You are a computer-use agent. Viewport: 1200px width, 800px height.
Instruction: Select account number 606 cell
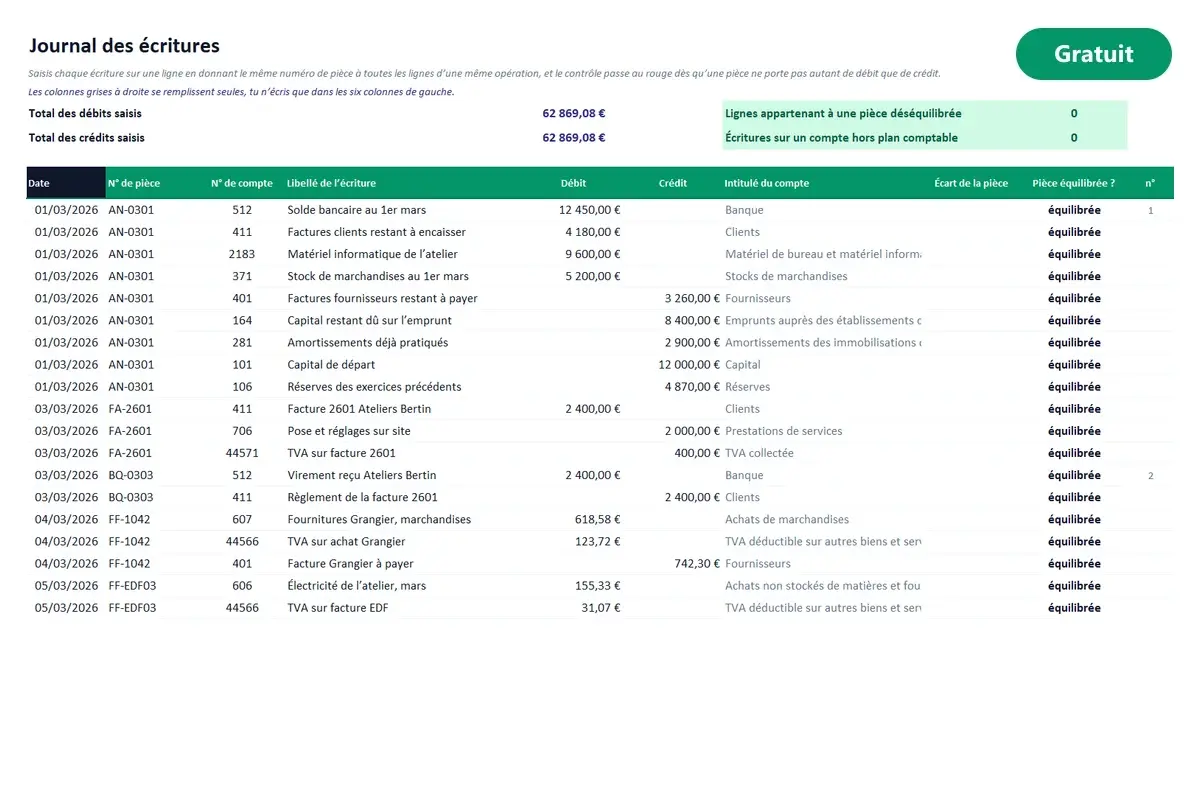point(242,584)
